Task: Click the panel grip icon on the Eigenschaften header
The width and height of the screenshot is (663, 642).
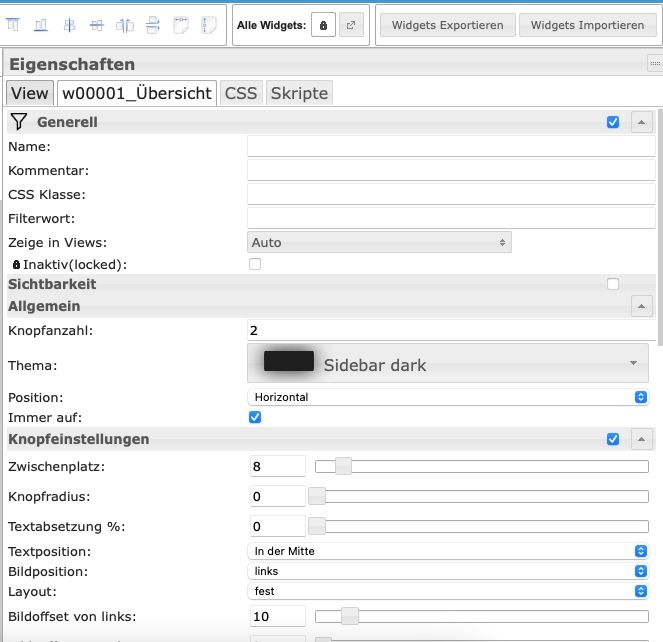Action: pyautogui.click(x=655, y=63)
